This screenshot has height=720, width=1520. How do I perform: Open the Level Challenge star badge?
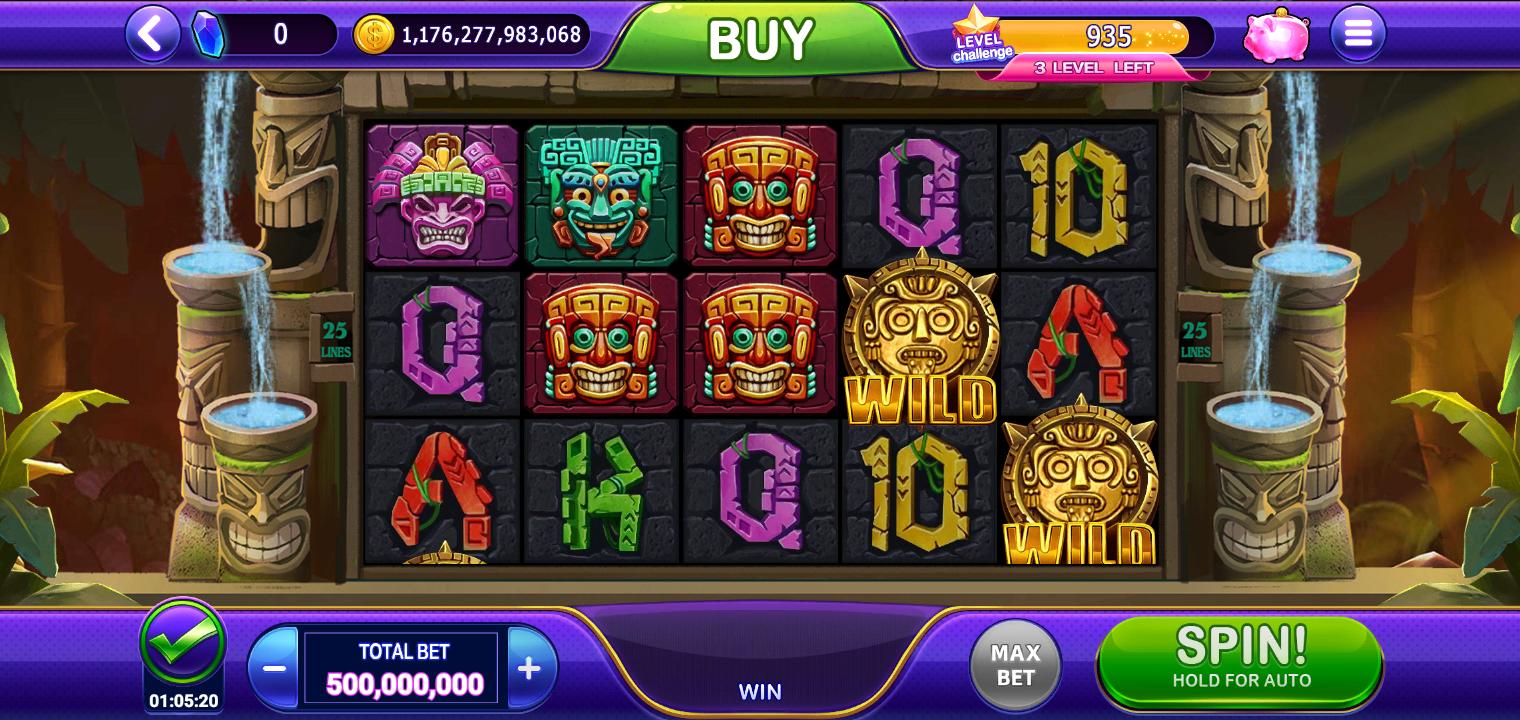click(x=980, y=35)
